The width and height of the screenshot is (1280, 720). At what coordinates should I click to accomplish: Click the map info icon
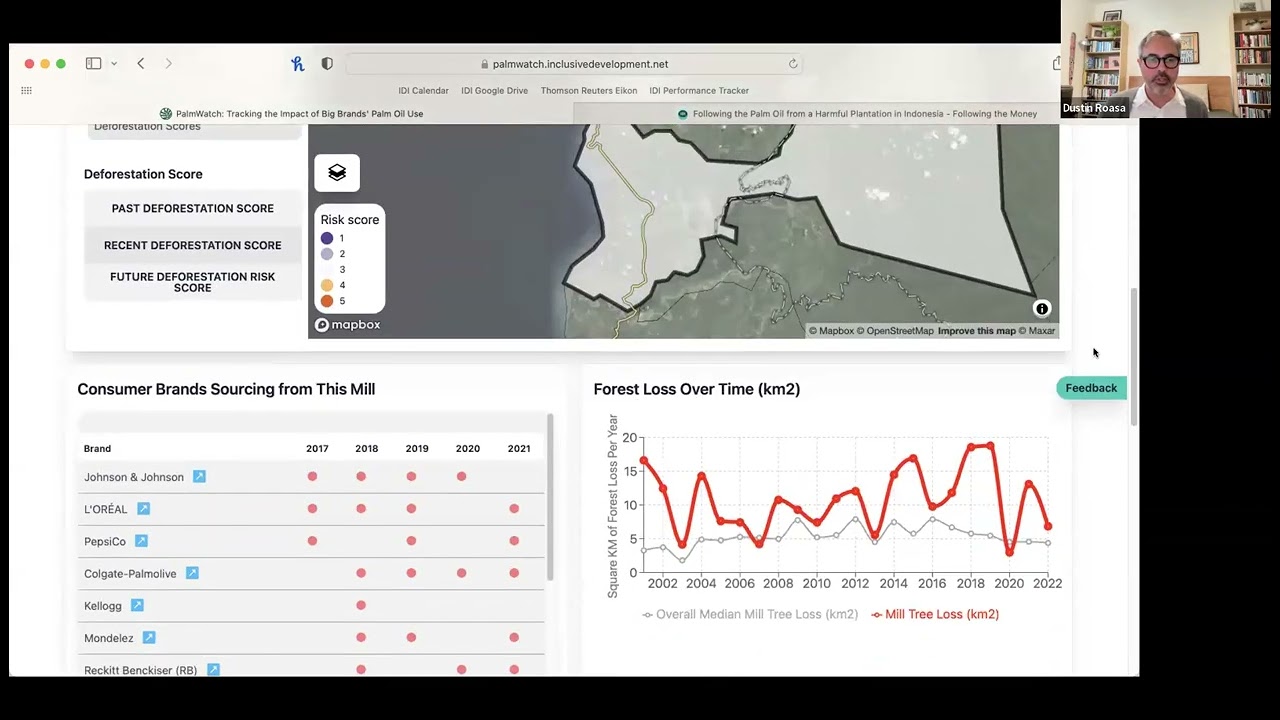click(1042, 309)
